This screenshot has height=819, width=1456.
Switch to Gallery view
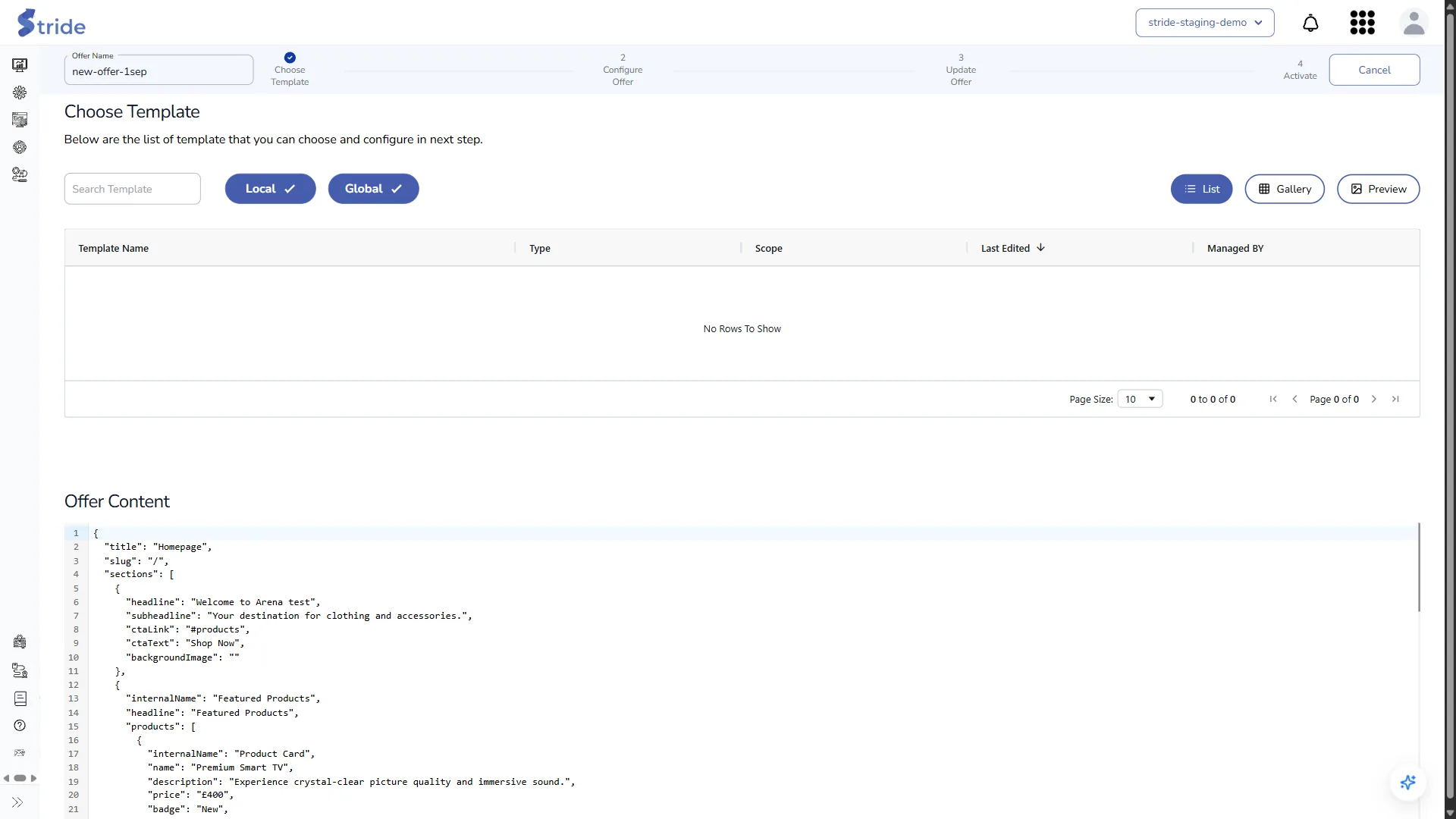(1285, 189)
